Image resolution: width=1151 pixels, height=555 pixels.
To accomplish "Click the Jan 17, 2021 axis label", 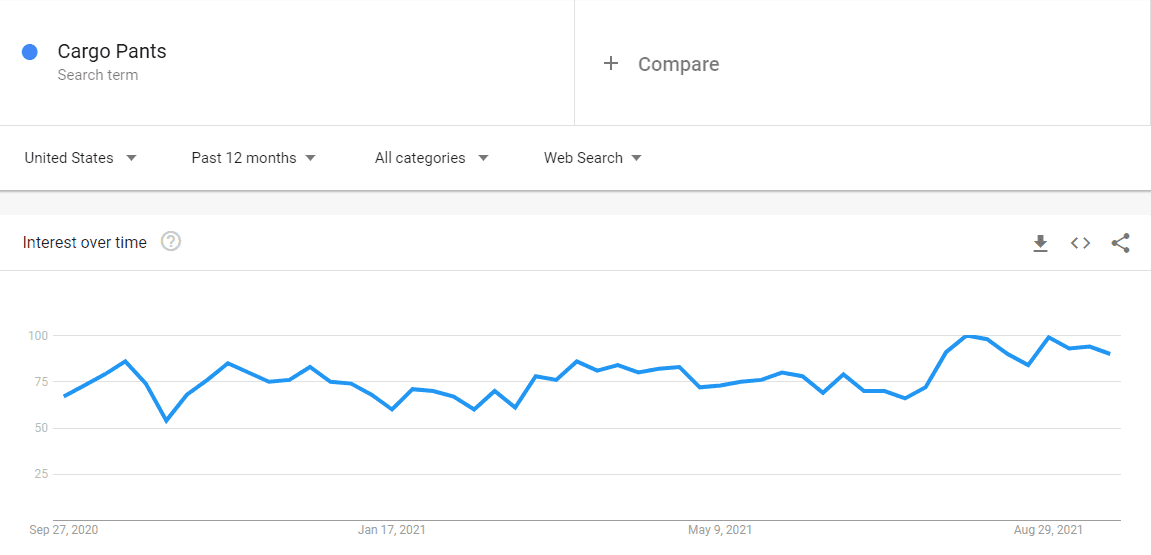I will coord(391,529).
